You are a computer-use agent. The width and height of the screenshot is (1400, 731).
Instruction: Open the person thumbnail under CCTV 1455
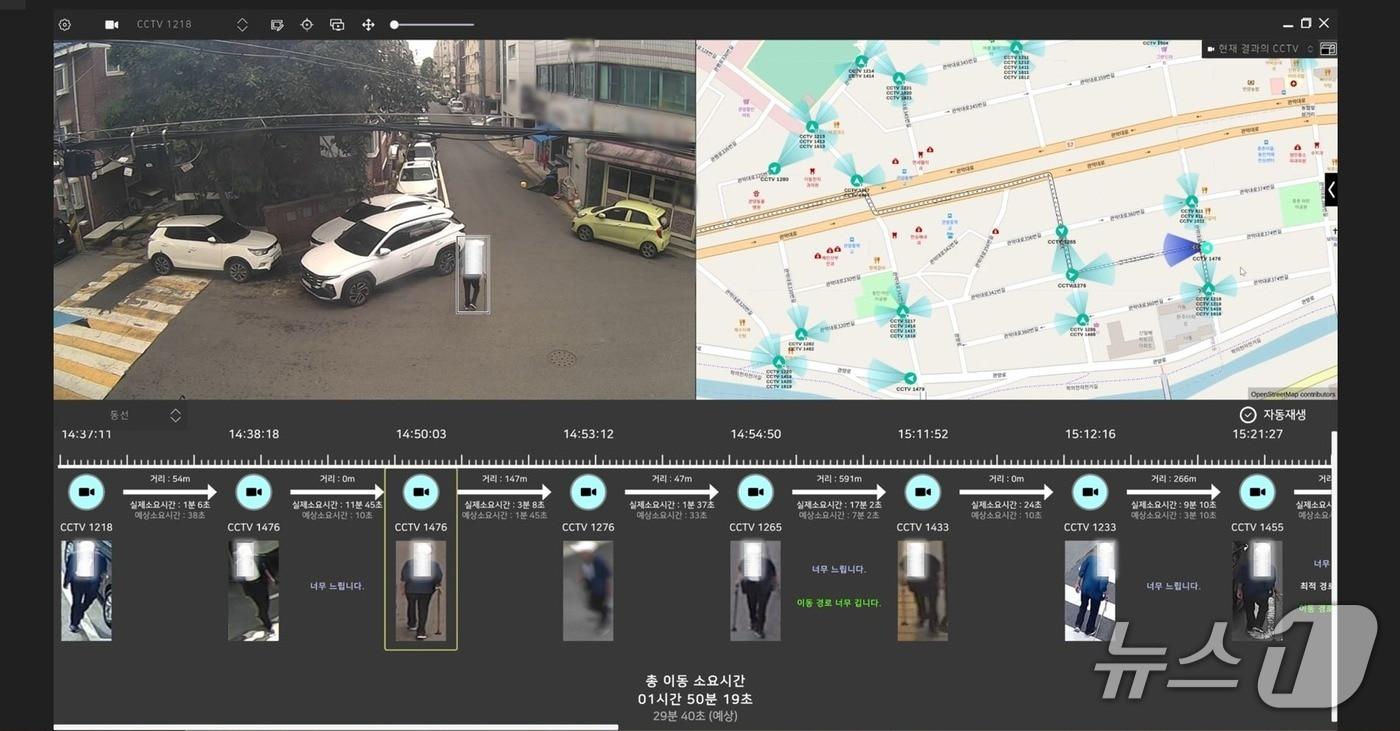1257,591
